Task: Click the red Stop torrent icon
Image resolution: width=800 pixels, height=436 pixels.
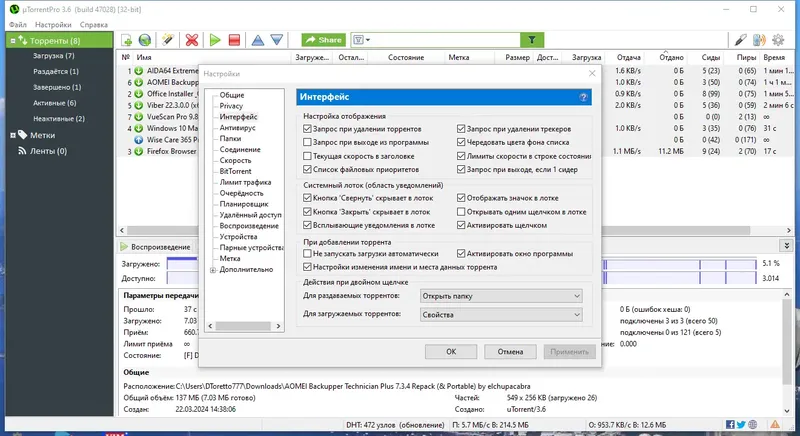Action: (x=234, y=40)
